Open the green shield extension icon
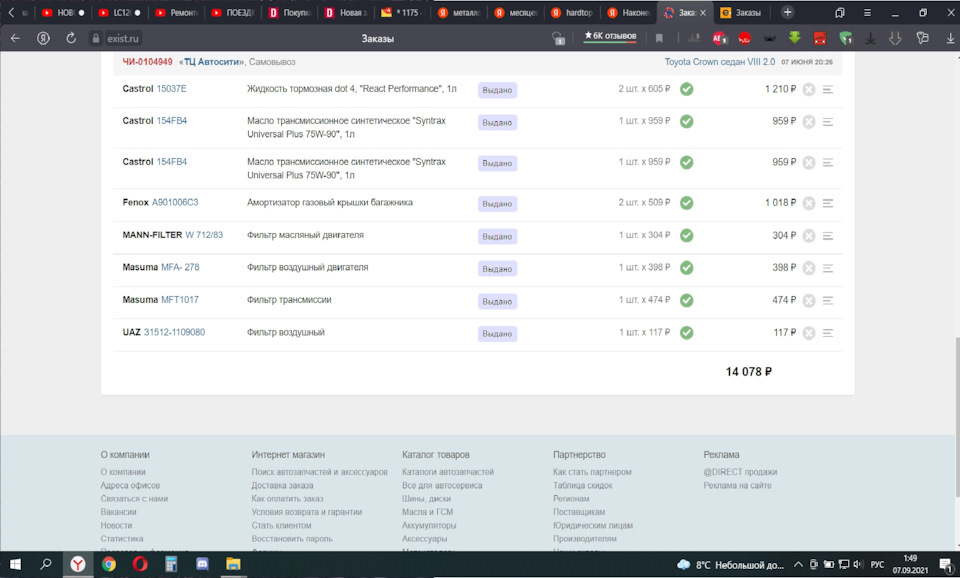960x578 pixels. 846,38
